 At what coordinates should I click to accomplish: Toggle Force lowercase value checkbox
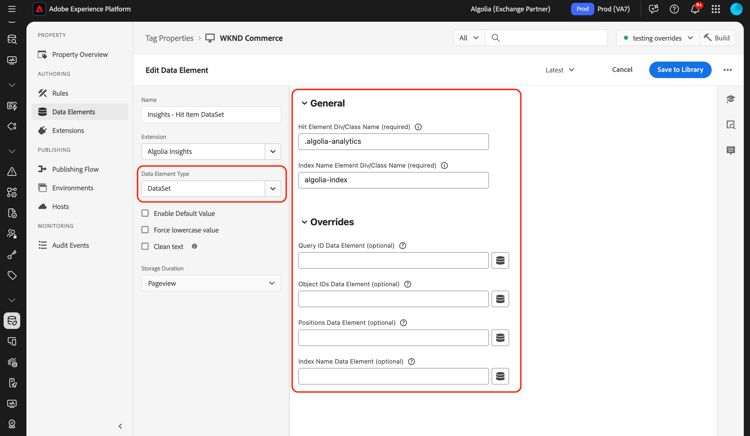146,230
